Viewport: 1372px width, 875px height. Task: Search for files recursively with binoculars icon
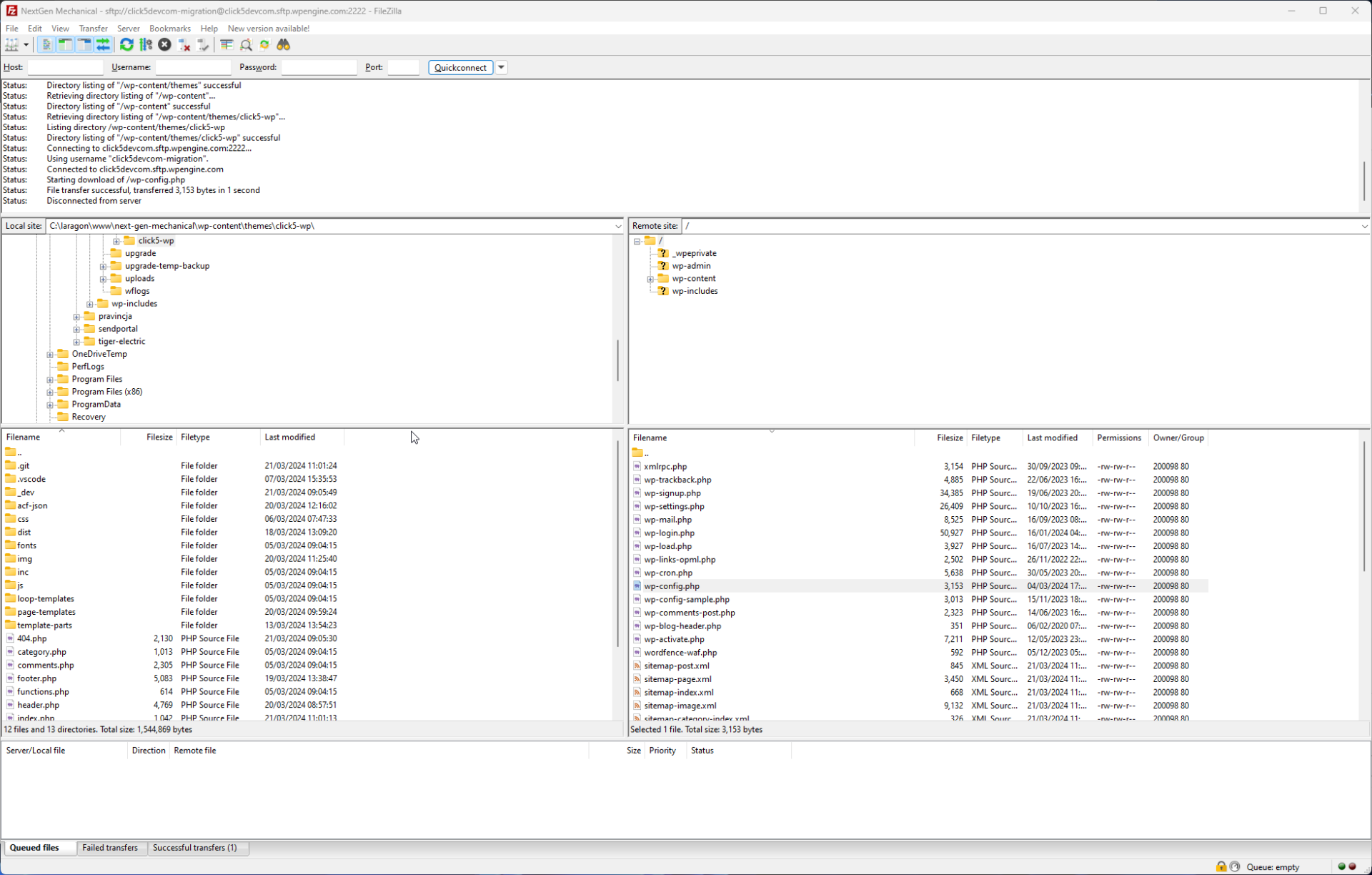point(284,45)
